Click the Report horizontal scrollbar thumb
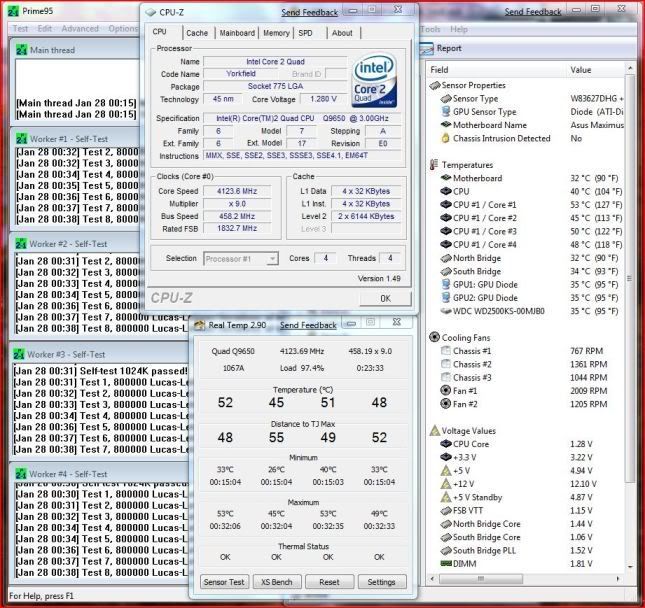This screenshot has height=608, width=645. coord(480,578)
